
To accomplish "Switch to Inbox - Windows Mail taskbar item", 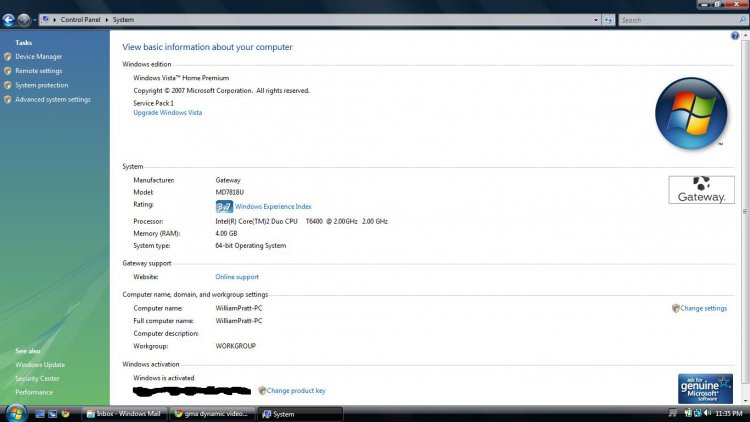I will click(124, 414).
